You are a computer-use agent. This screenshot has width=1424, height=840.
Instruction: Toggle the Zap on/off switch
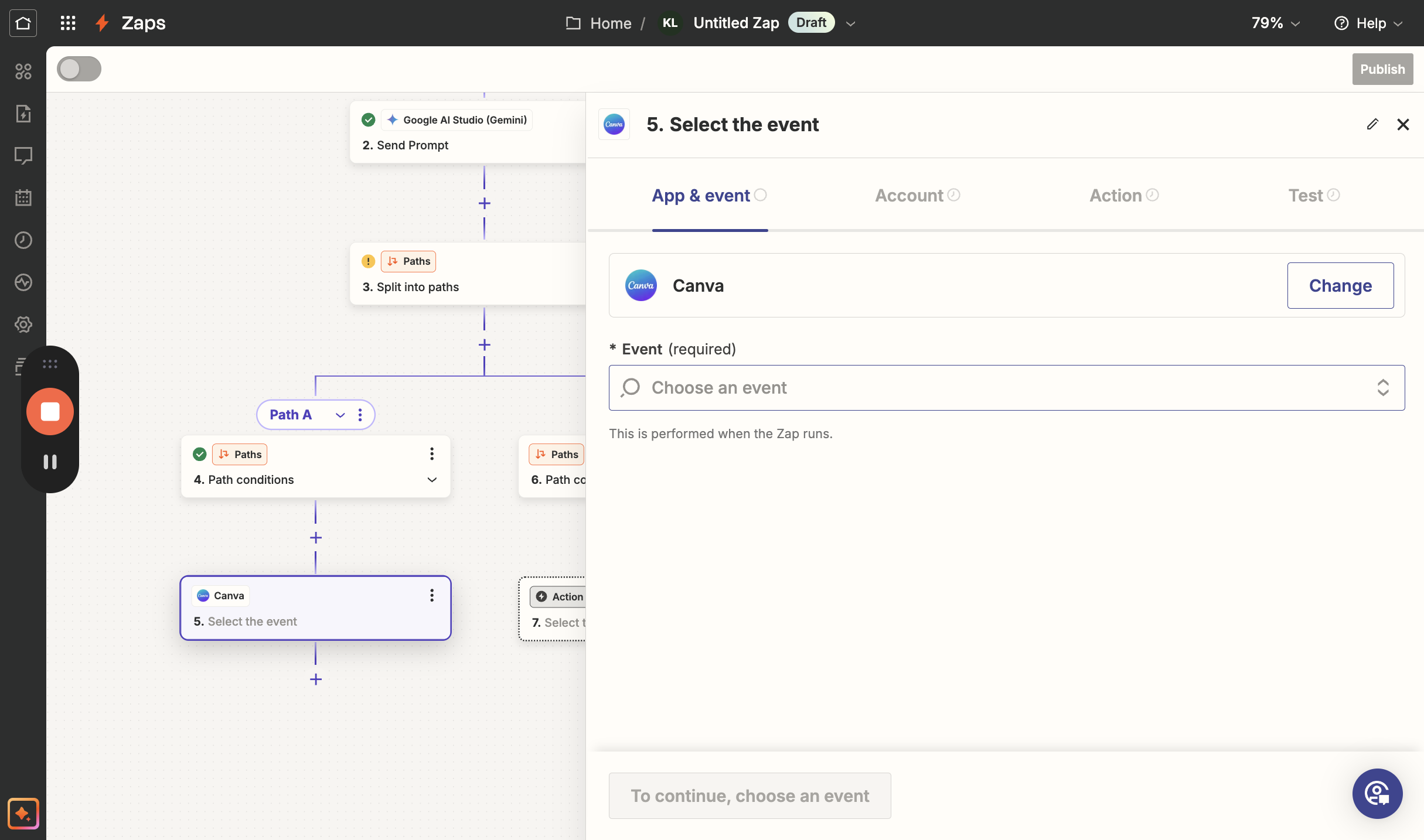point(79,69)
